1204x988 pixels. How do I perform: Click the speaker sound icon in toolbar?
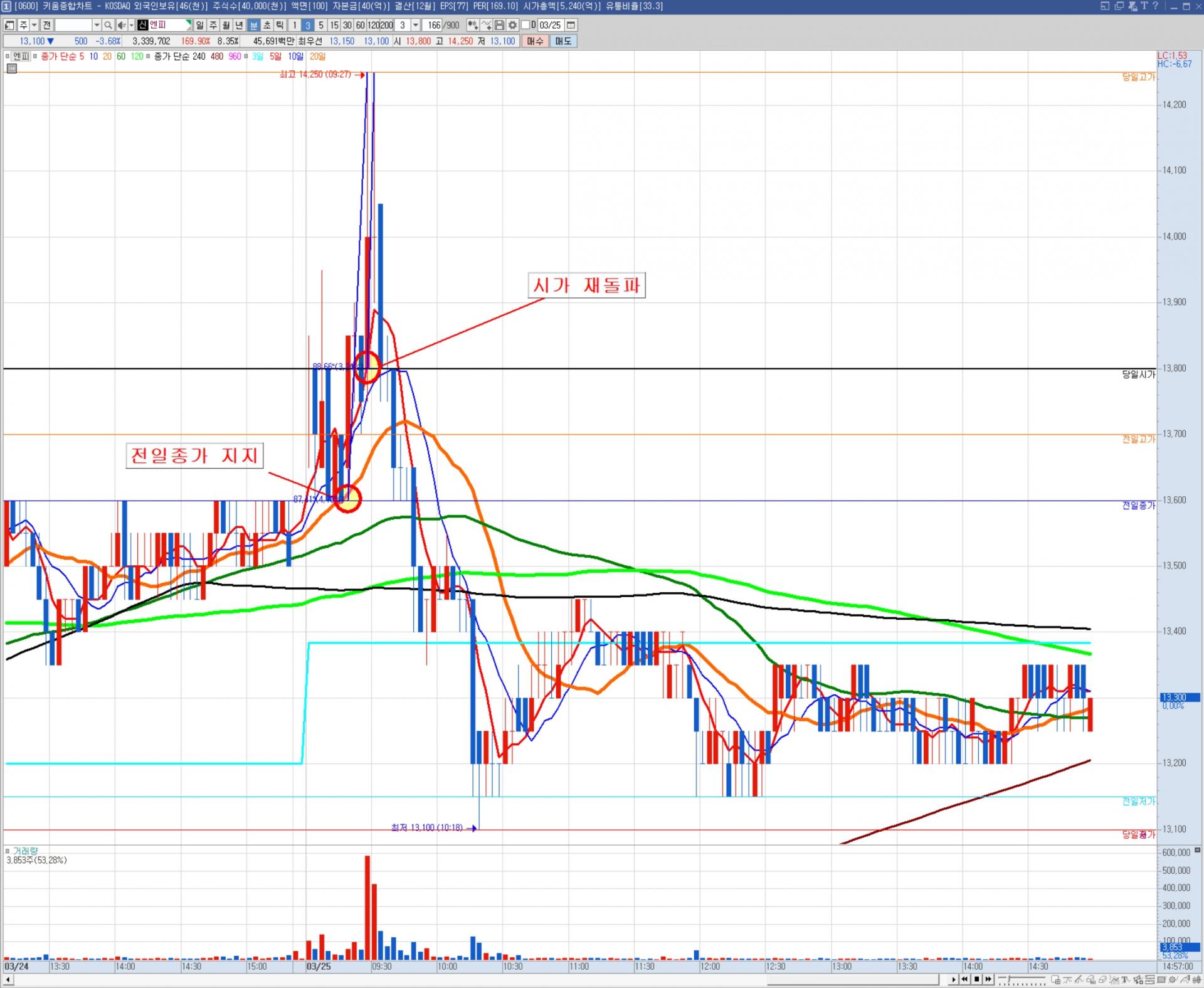point(122,25)
